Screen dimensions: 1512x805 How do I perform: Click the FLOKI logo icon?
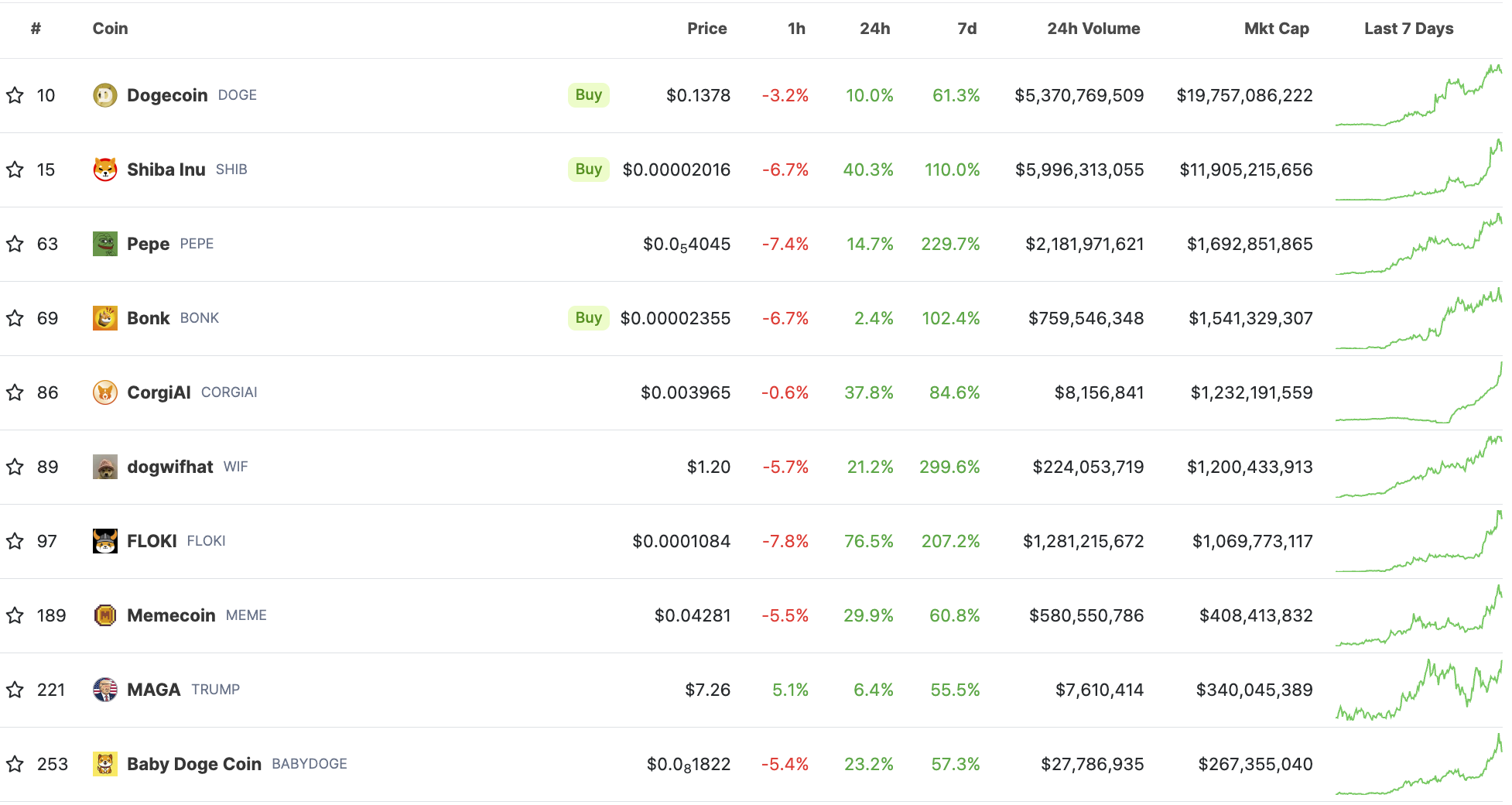tap(105, 541)
